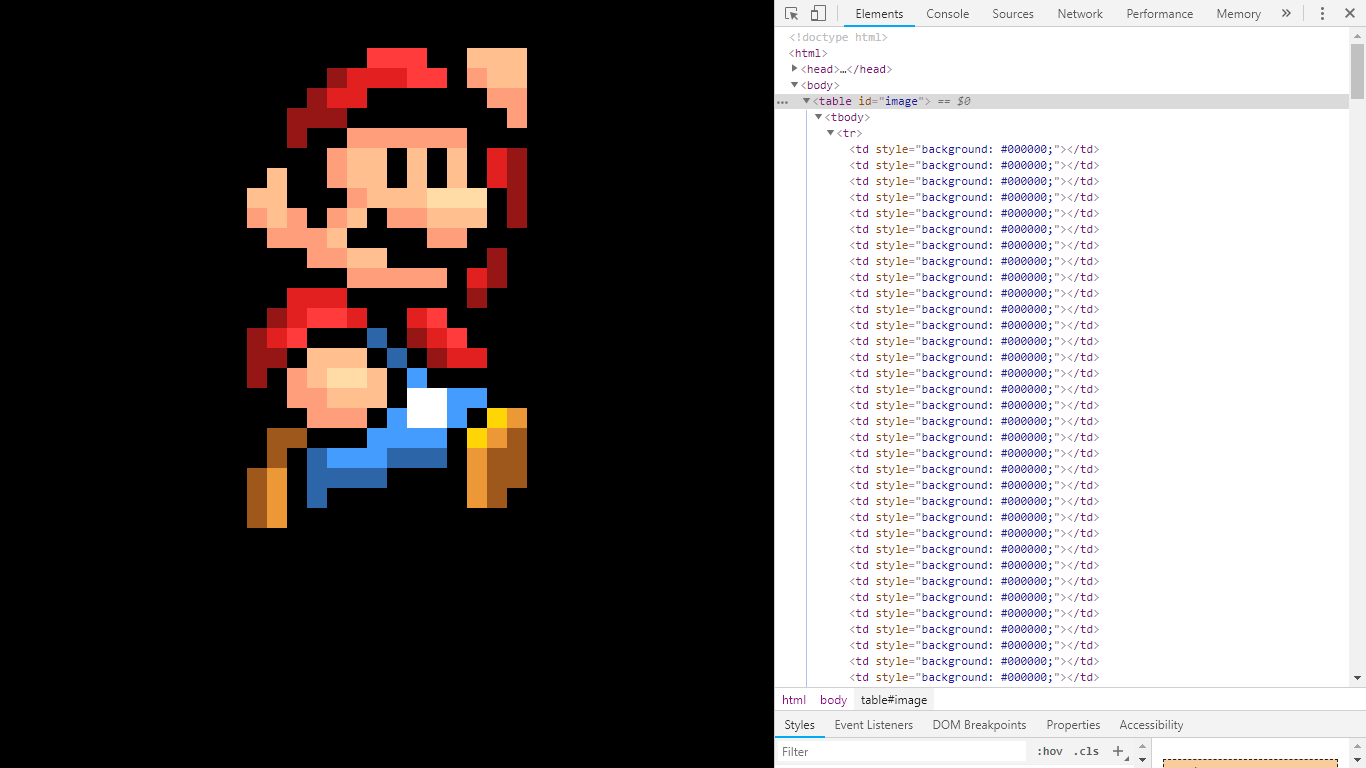
Task: Switch to the Elements tab
Action: pyautogui.click(x=879, y=14)
